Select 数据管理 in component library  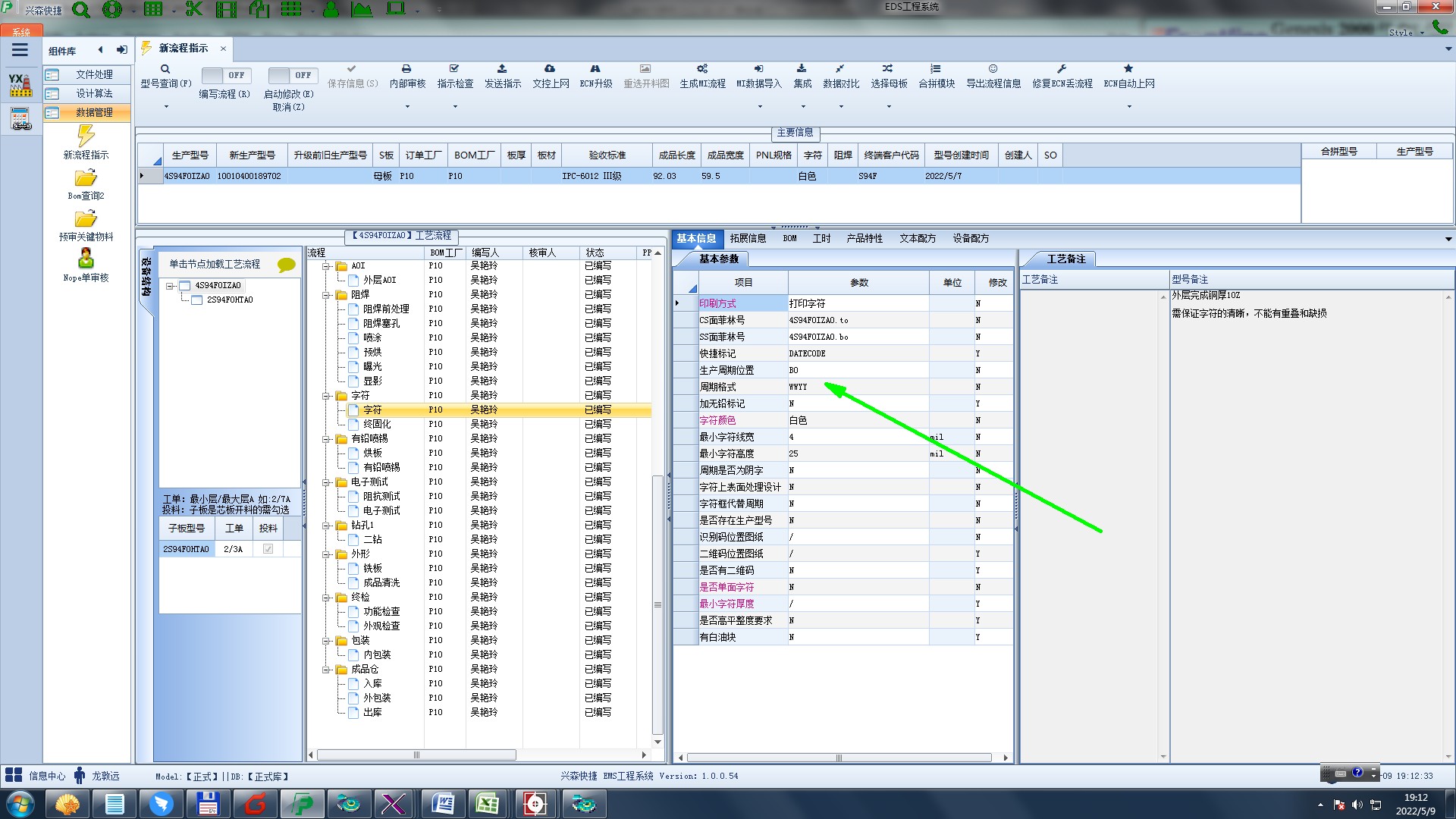(93, 112)
